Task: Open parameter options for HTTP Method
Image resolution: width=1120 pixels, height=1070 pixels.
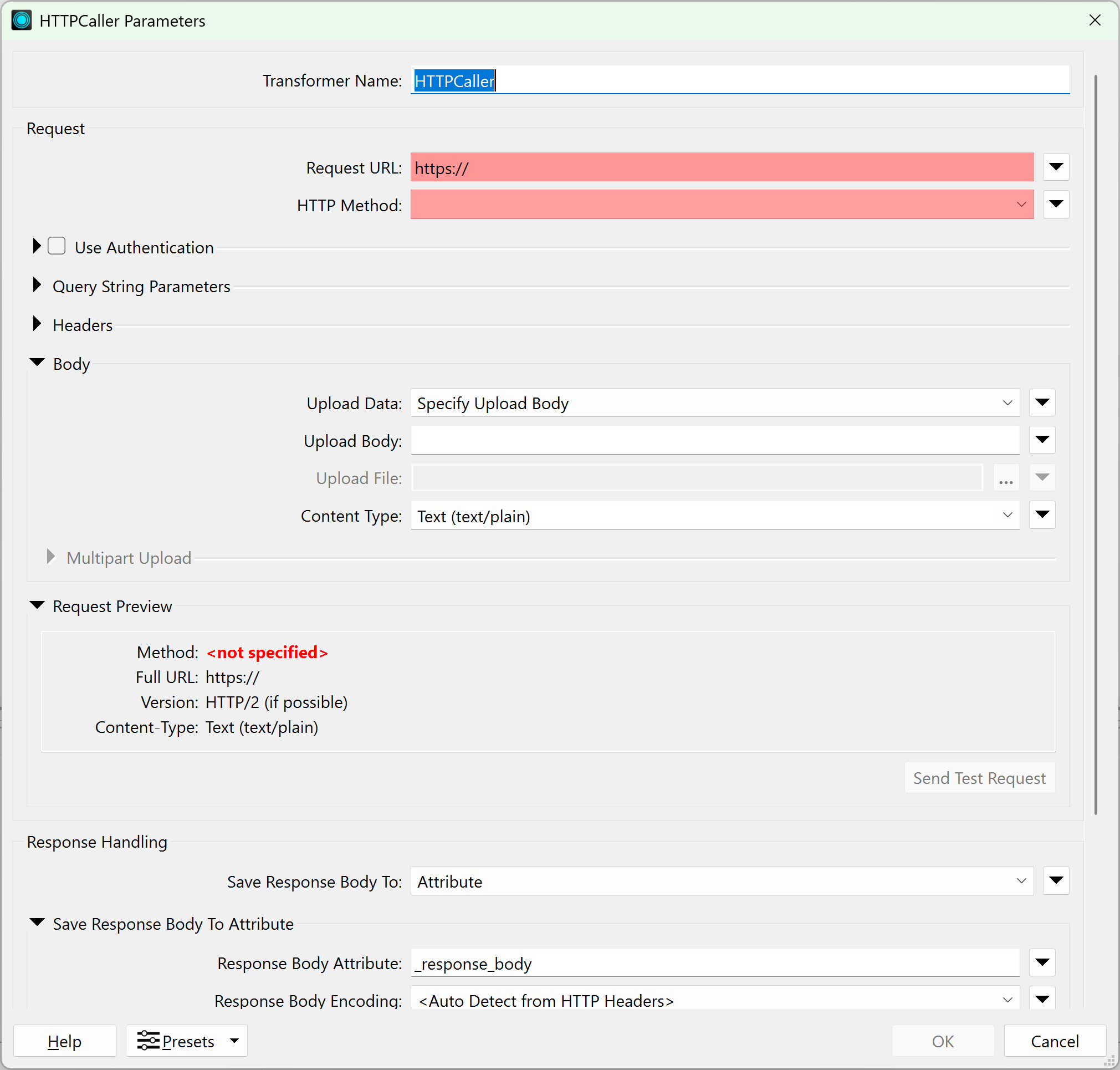Action: (1056, 204)
